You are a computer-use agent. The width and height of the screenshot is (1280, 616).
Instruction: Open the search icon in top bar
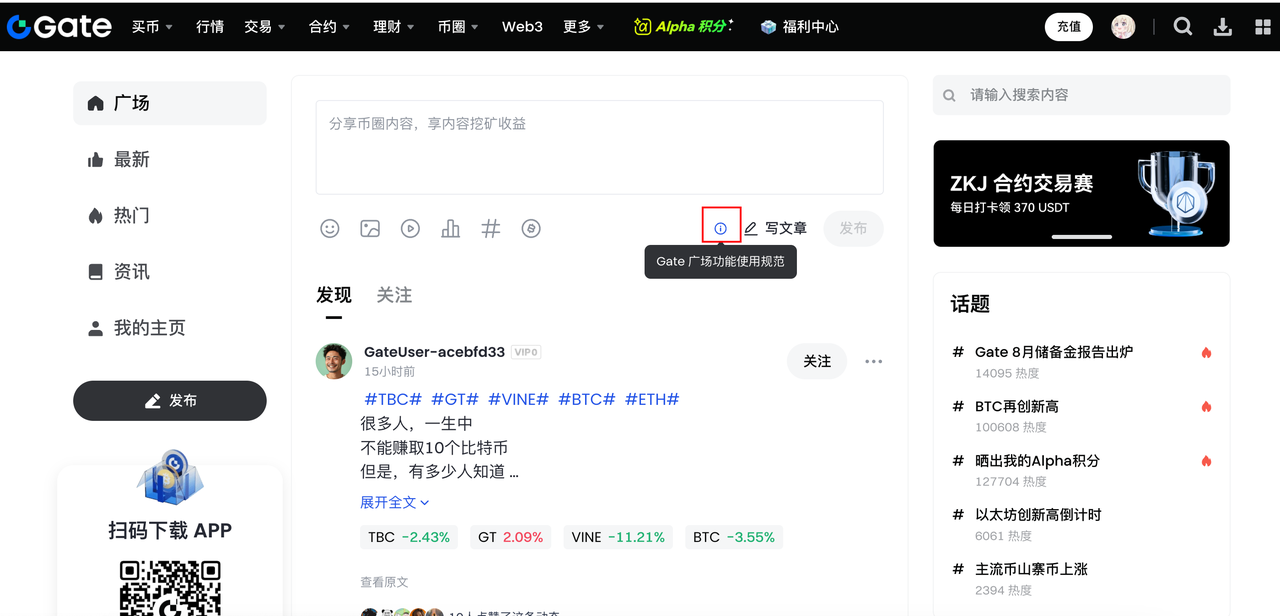(1183, 27)
